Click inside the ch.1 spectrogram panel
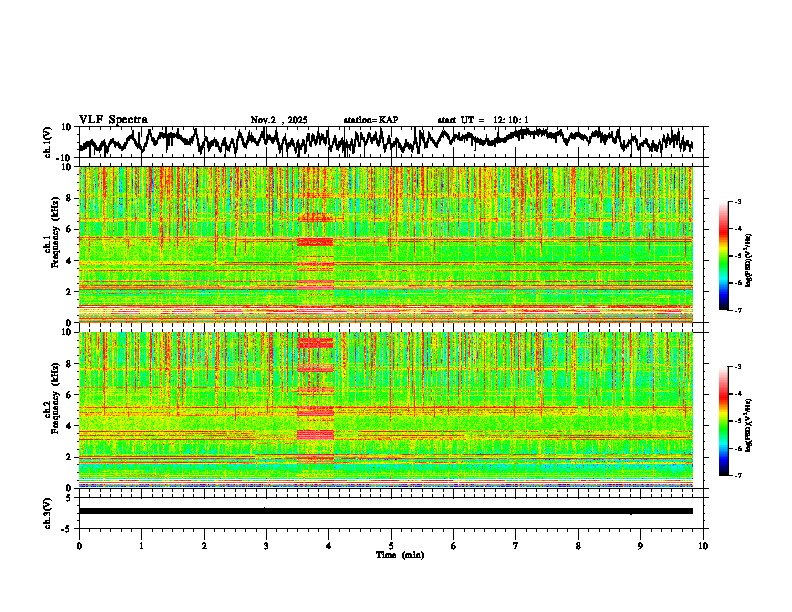792x612 pixels. coord(386,244)
